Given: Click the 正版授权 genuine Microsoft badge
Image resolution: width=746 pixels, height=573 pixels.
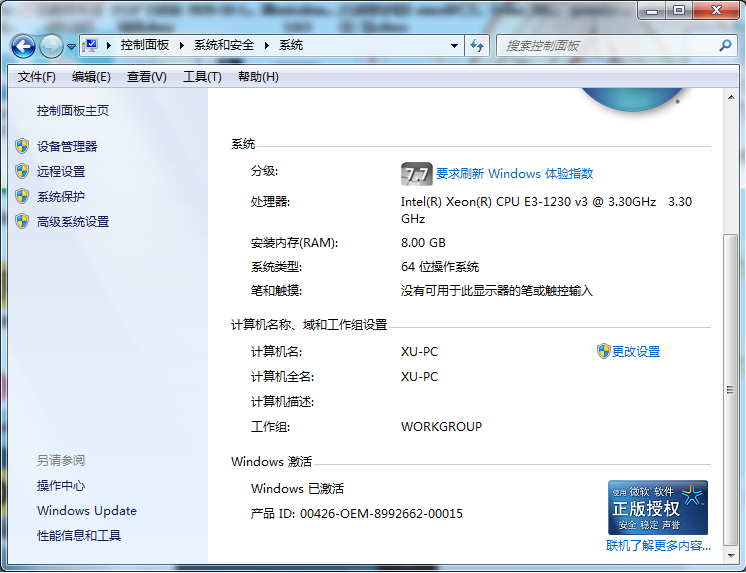Looking at the screenshot, I should 658,507.
